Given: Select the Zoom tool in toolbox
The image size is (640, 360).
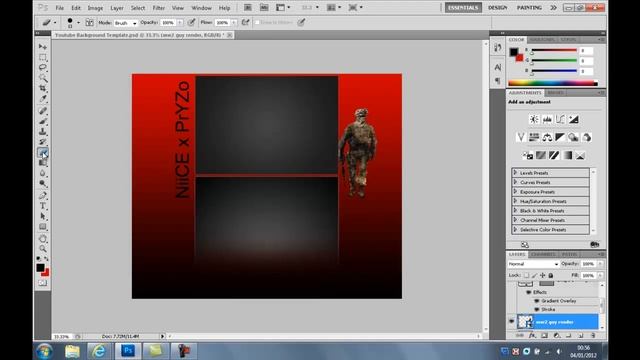Looking at the screenshot, I should click(42, 249).
